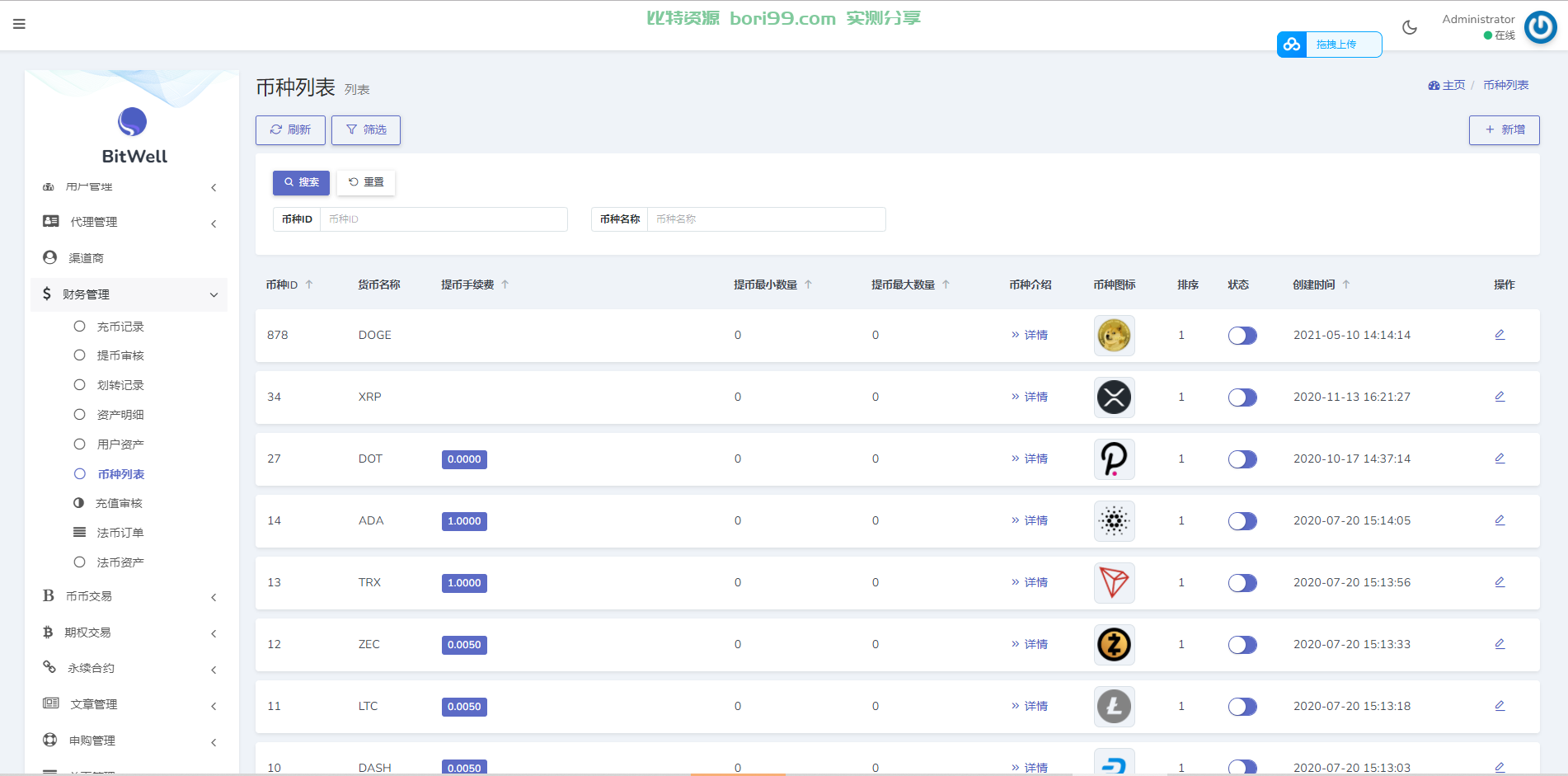Go to 主页 breadcrumb link
The height and width of the screenshot is (776, 1568).
tap(1447, 85)
